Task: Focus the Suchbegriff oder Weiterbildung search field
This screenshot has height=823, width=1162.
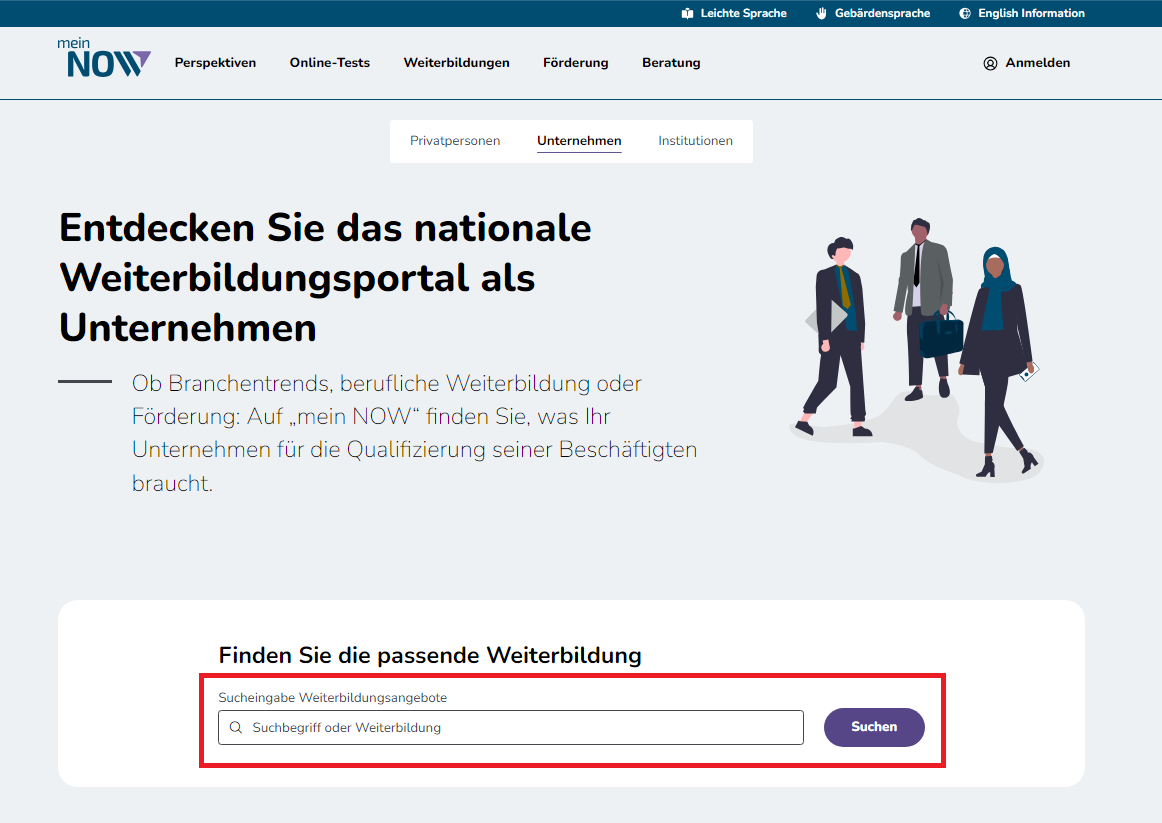Action: (x=520, y=728)
